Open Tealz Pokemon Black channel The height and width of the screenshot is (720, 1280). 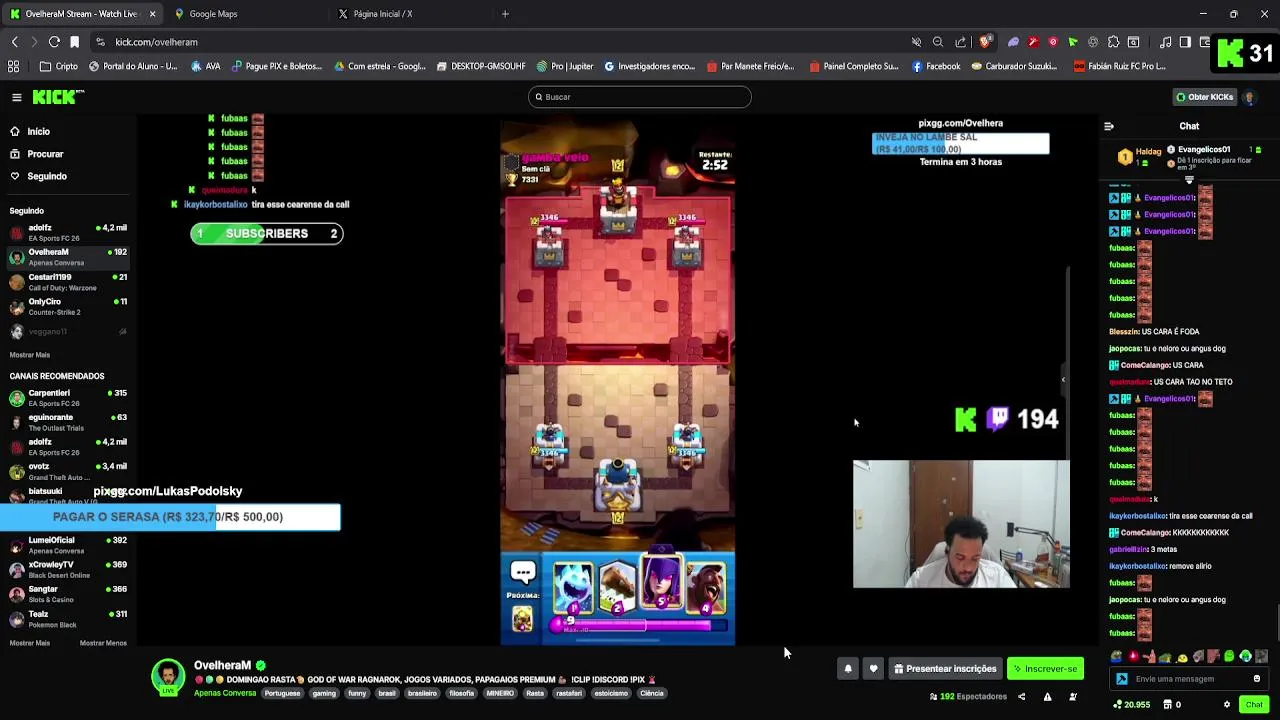click(68, 619)
